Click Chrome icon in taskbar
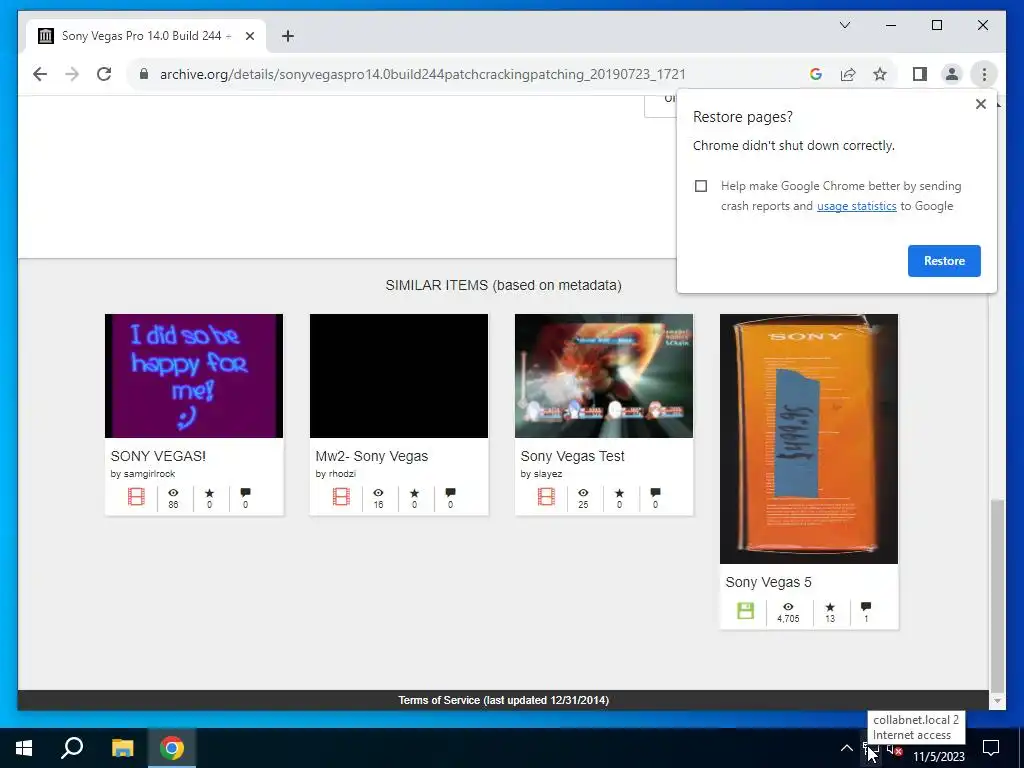1024x768 pixels. click(172, 748)
